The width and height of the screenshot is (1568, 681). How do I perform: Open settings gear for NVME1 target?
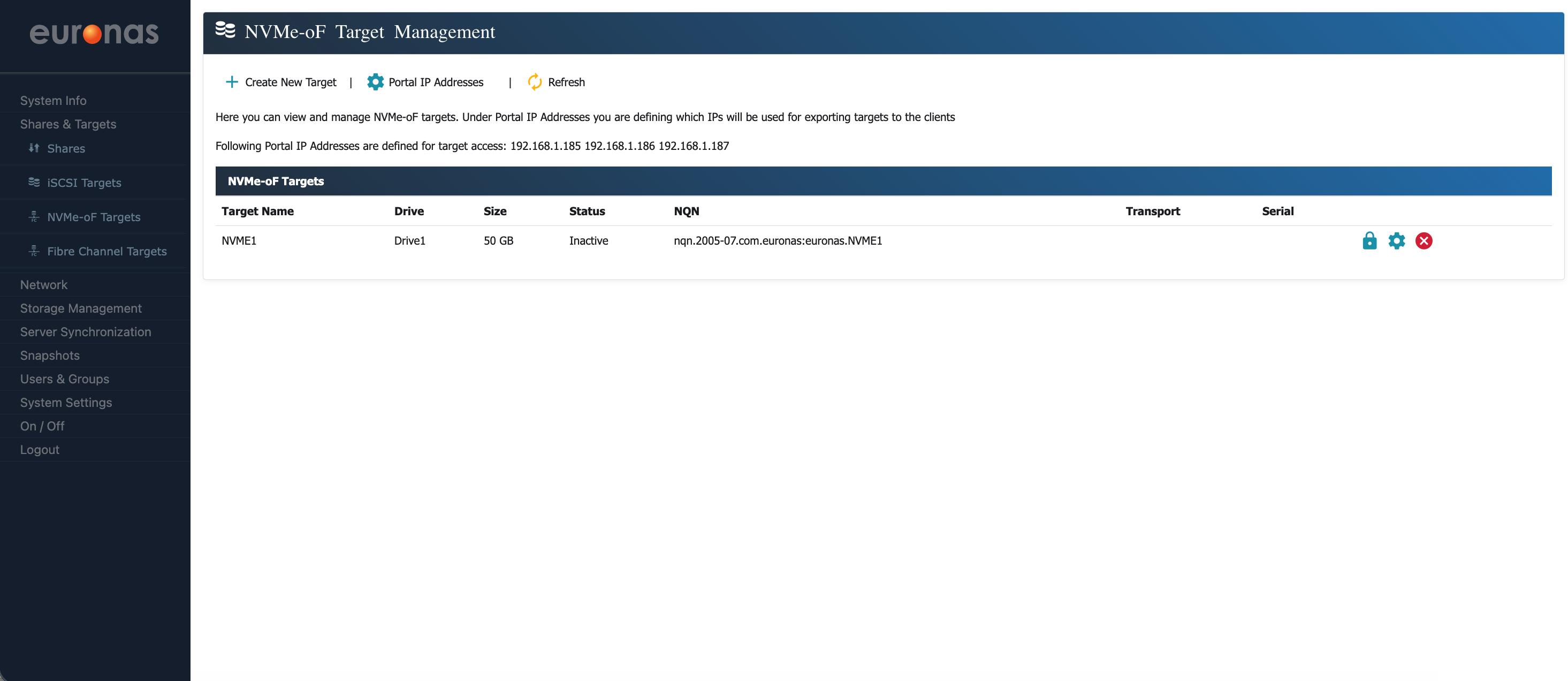(1396, 240)
